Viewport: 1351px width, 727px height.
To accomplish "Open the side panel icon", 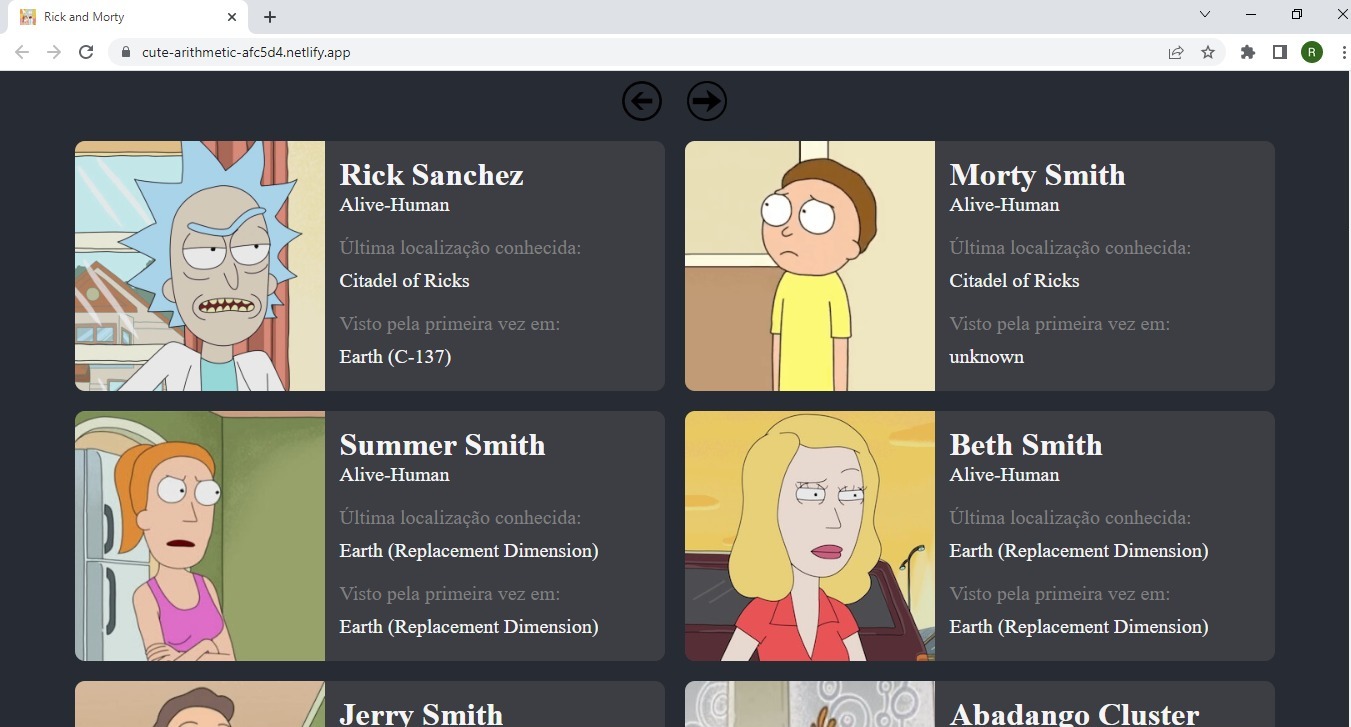I will (1279, 51).
